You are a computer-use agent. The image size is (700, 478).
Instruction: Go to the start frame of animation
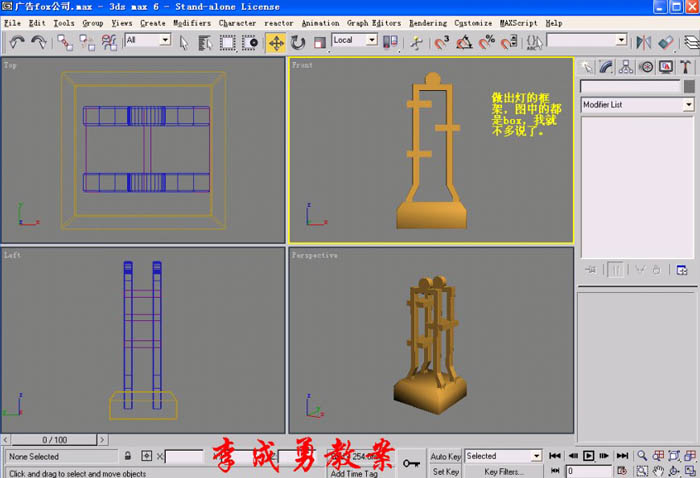click(555, 455)
